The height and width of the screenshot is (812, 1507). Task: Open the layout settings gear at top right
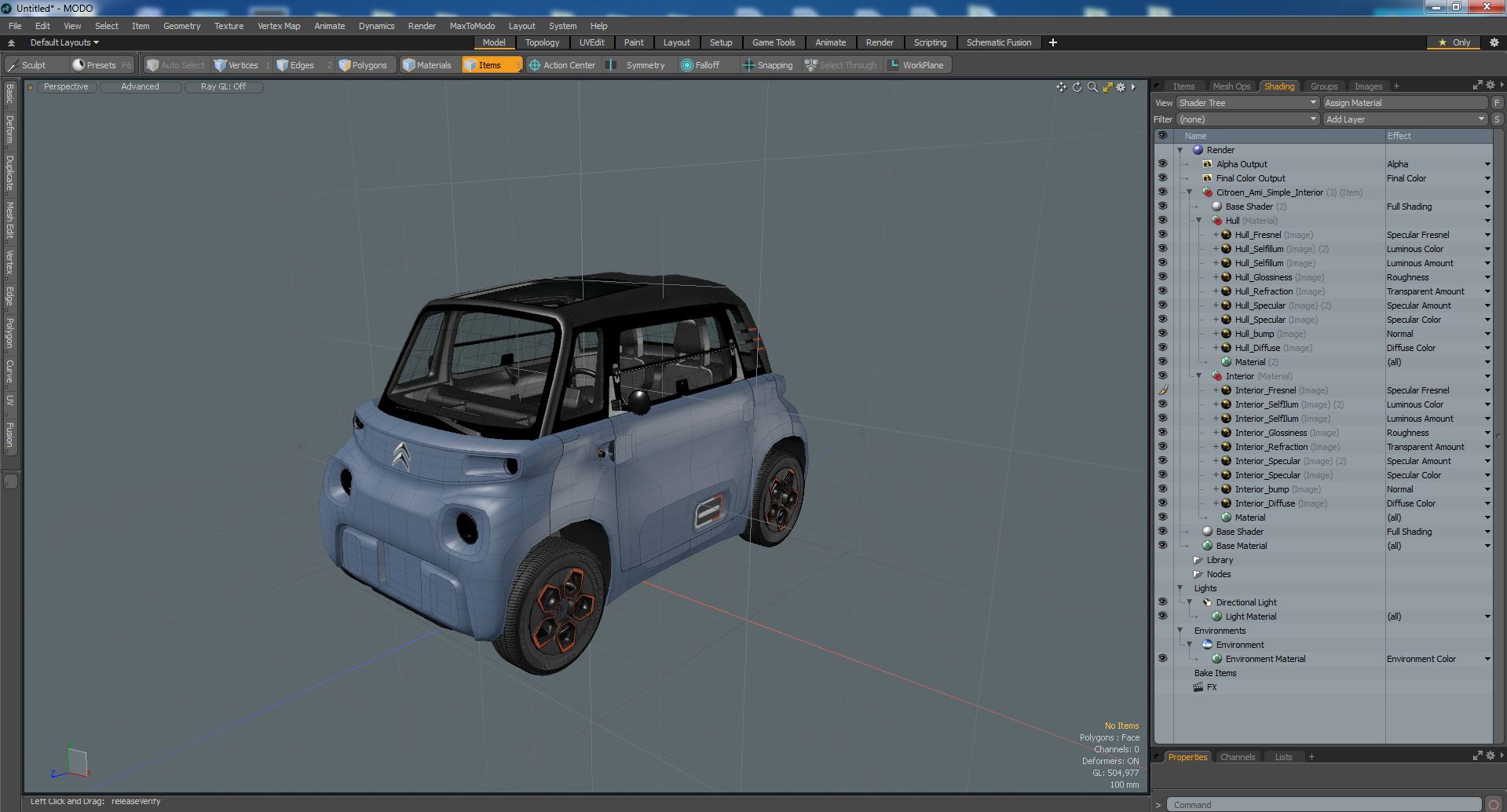pos(1494,42)
